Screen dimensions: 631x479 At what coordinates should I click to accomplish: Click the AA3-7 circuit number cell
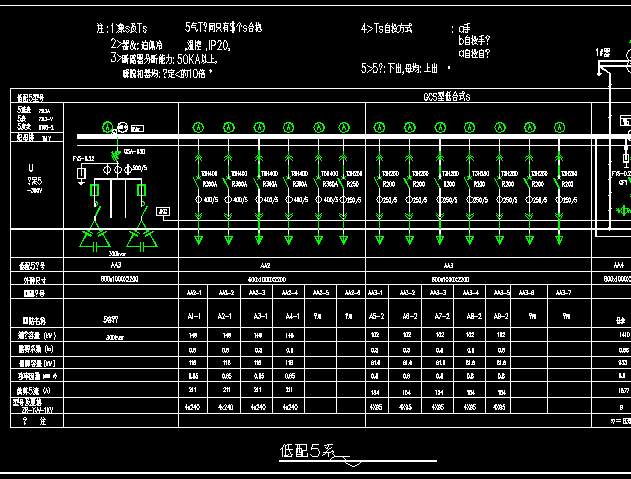(x=564, y=292)
